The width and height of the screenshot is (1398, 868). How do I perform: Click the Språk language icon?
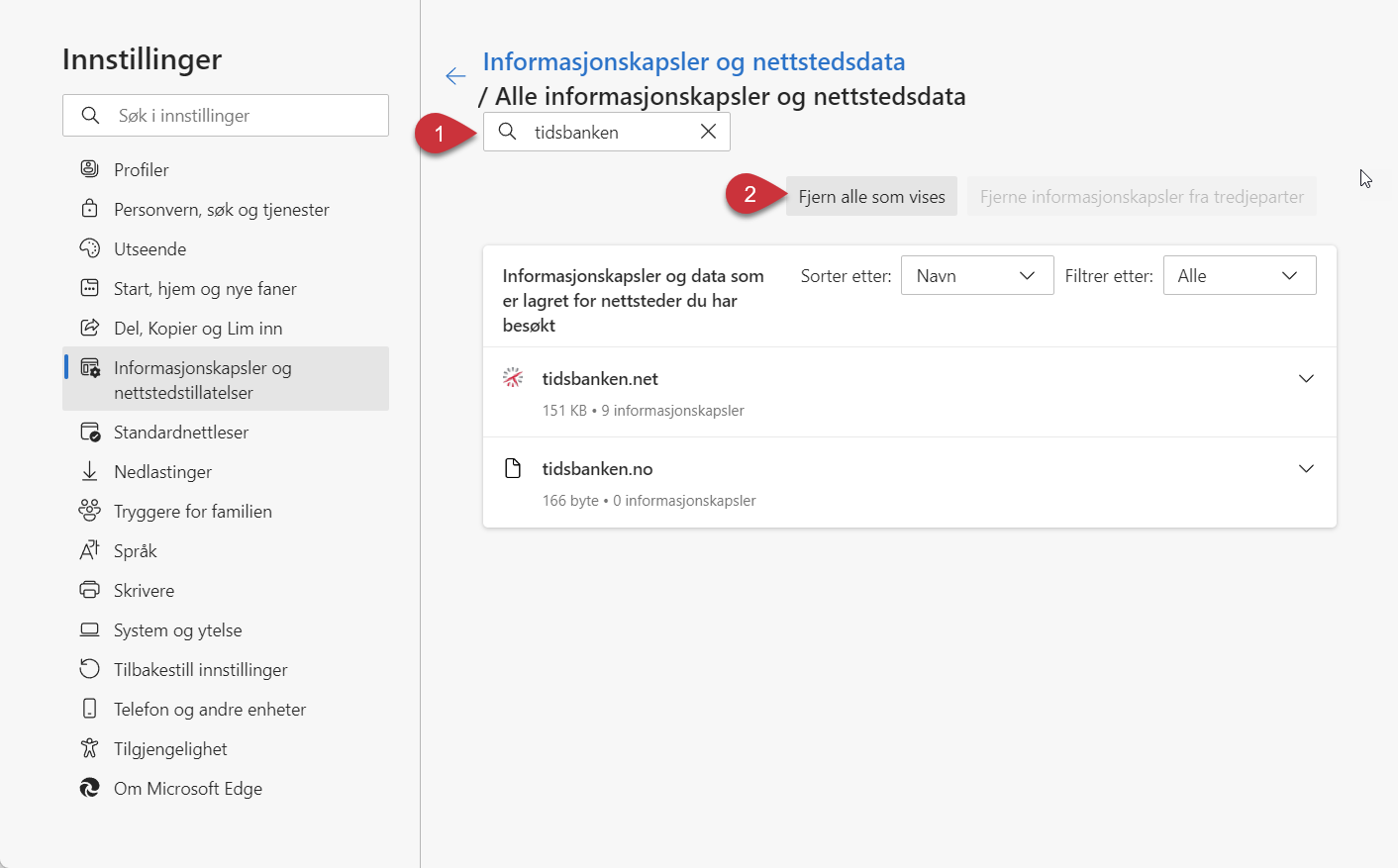click(x=89, y=550)
